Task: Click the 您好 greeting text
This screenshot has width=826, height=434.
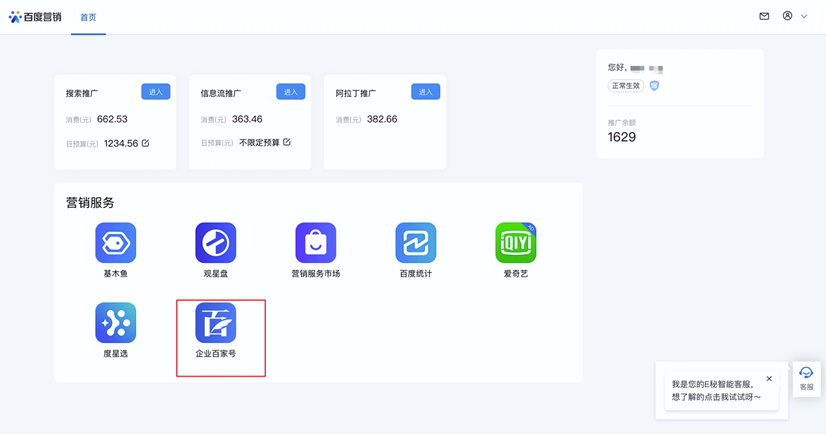Action: [x=616, y=67]
